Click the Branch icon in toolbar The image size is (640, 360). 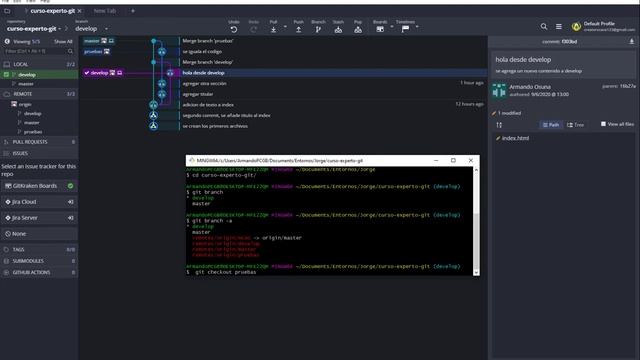(318, 29)
